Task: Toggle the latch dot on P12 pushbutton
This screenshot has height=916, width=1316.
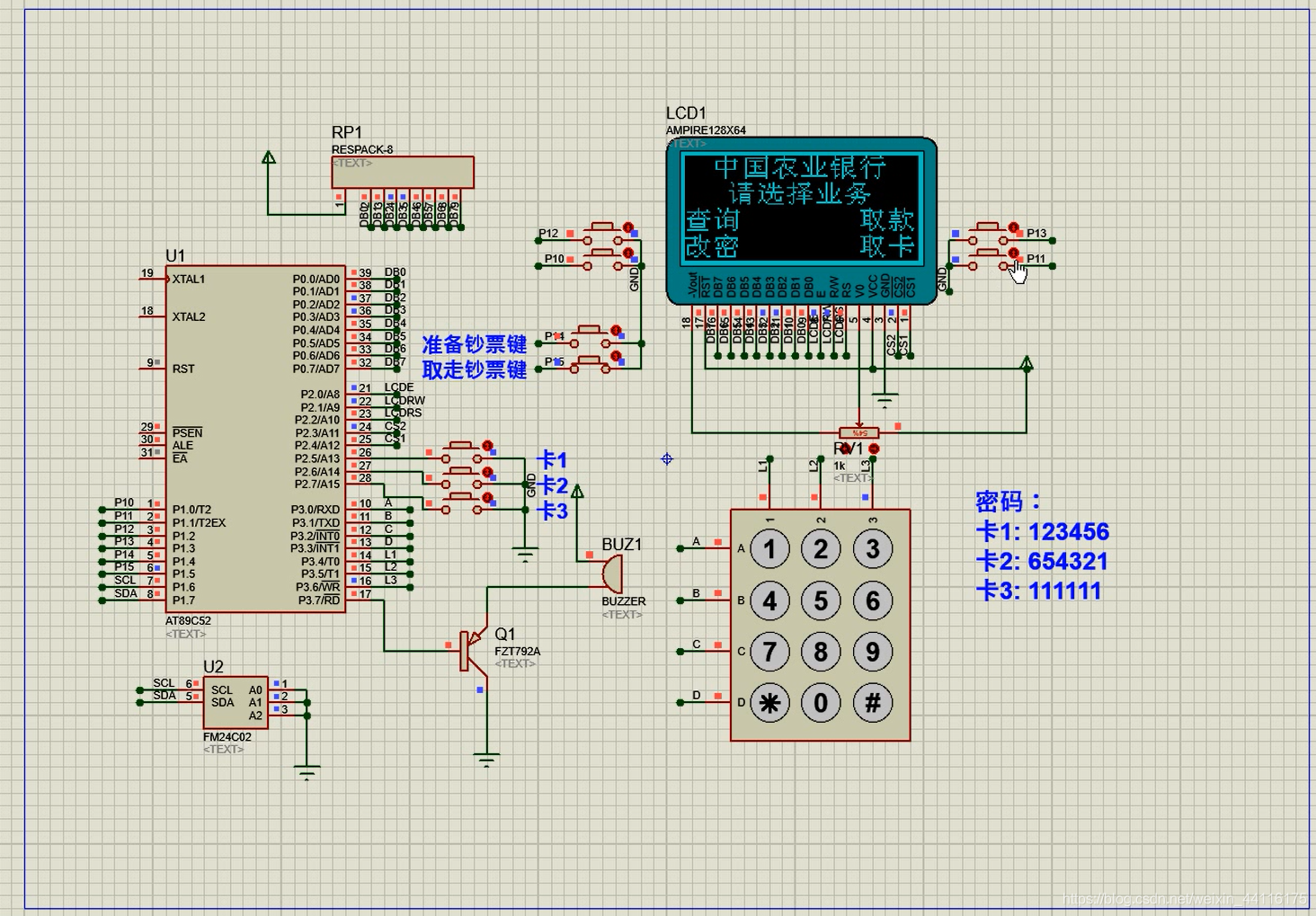Action: [x=628, y=228]
